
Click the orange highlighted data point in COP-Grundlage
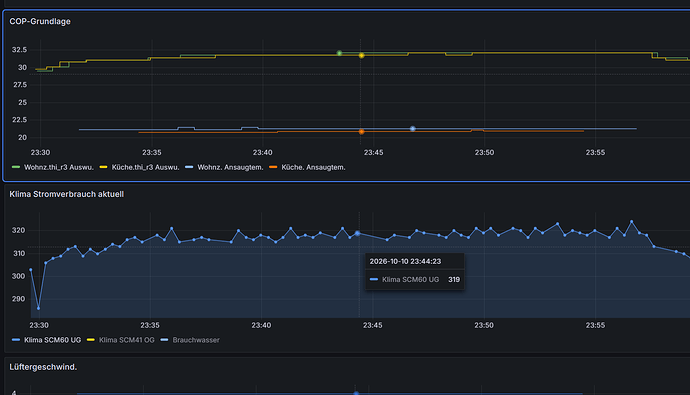tap(361, 132)
